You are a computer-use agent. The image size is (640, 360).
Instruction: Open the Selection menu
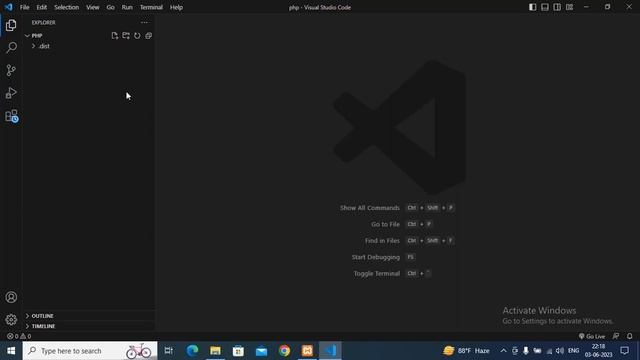tap(67, 7)
